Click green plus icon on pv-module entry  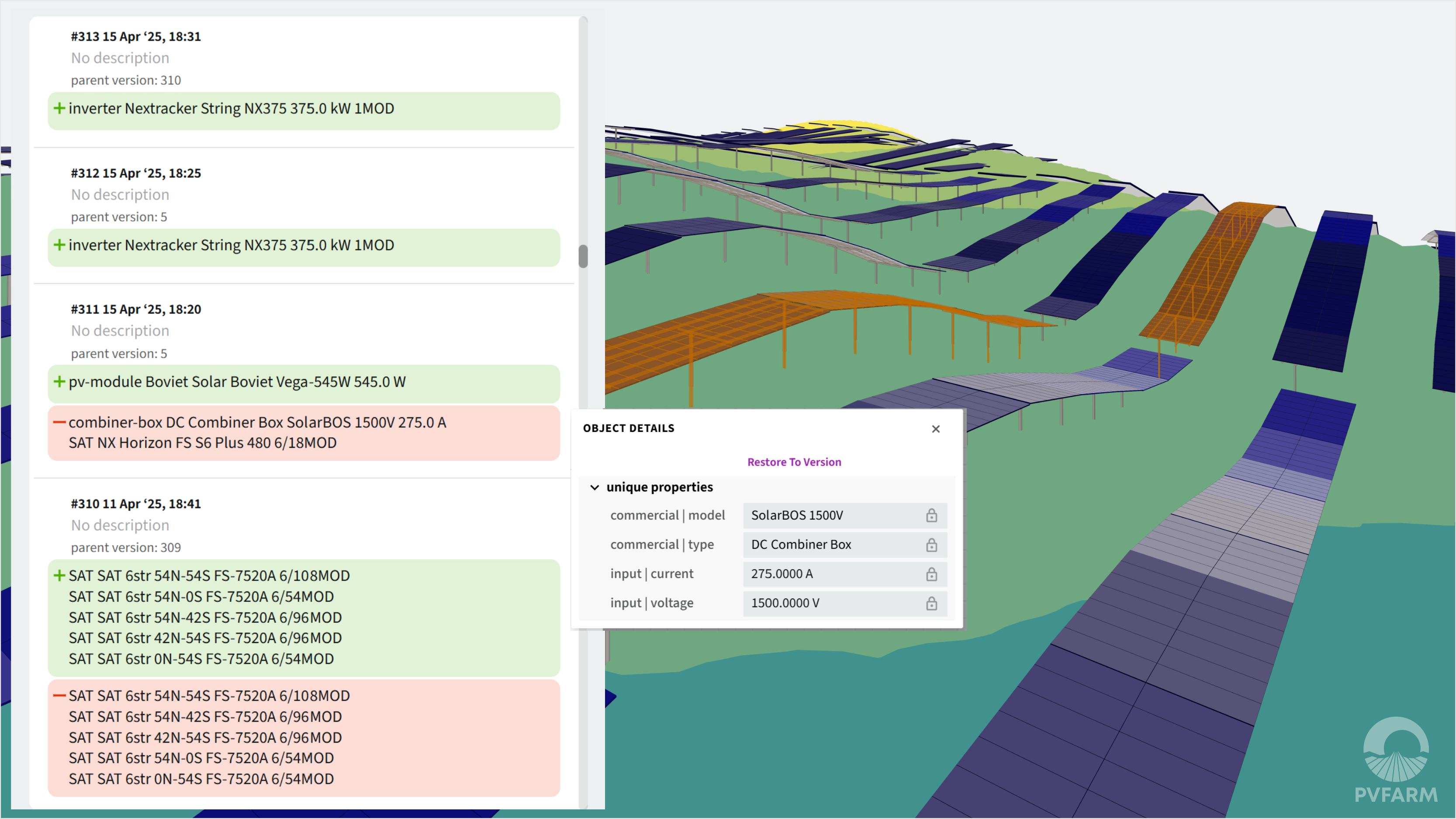point(59,381)
